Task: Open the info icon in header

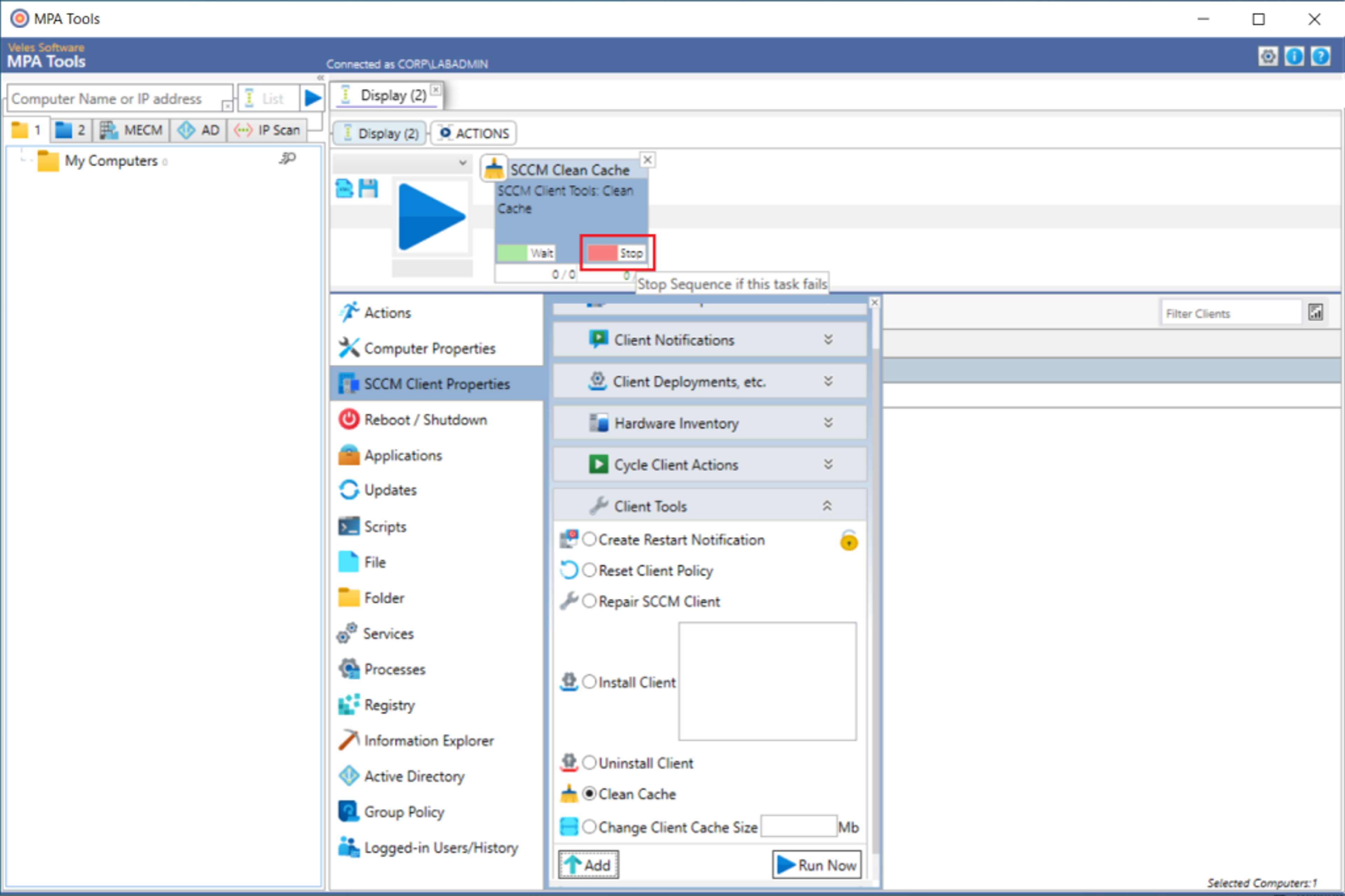Action: pyautogui.click(x=1294, y=56)
